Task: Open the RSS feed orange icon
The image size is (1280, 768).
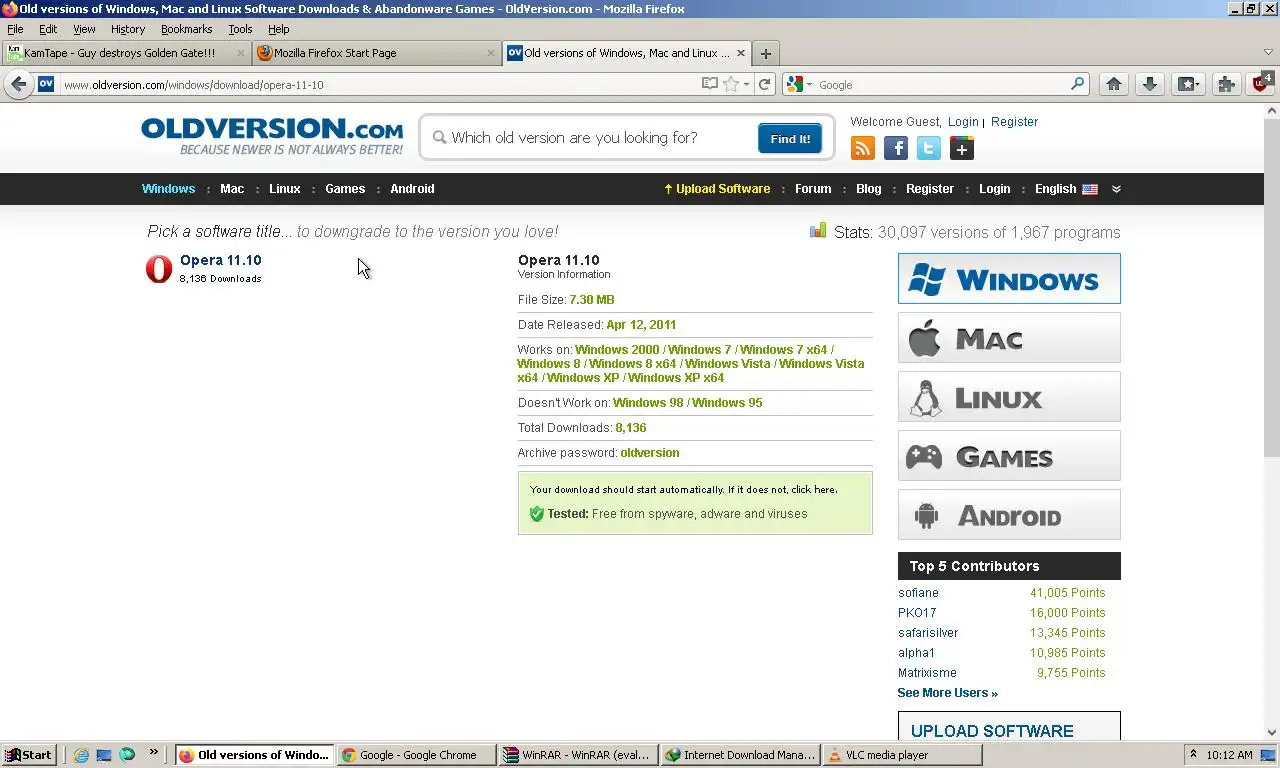Action: pos(863,149)
